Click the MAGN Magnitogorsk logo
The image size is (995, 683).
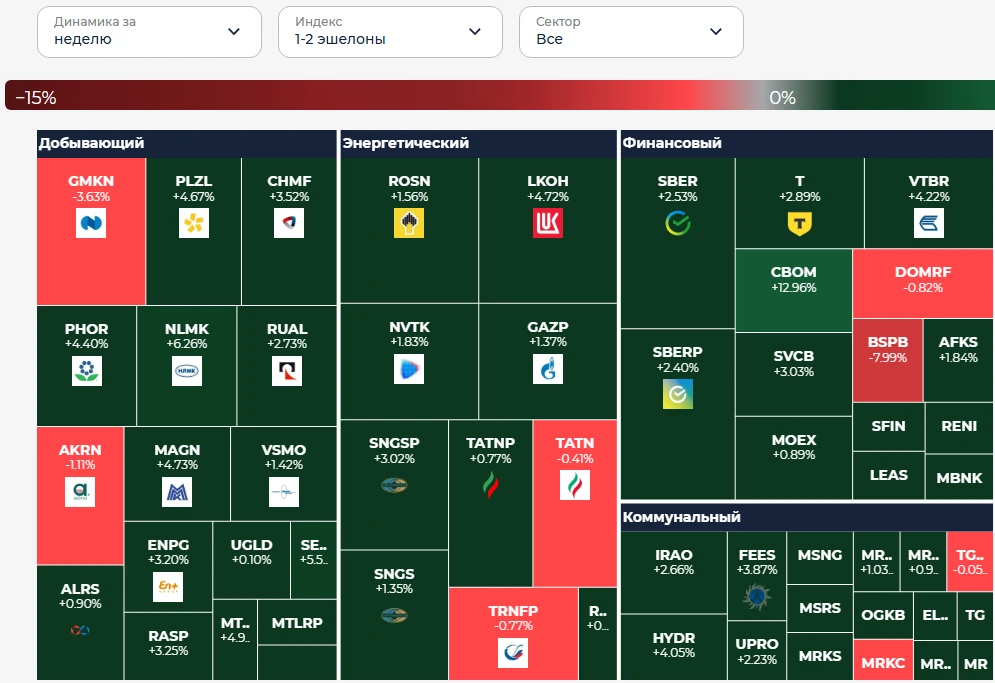[x=177, y=492]
